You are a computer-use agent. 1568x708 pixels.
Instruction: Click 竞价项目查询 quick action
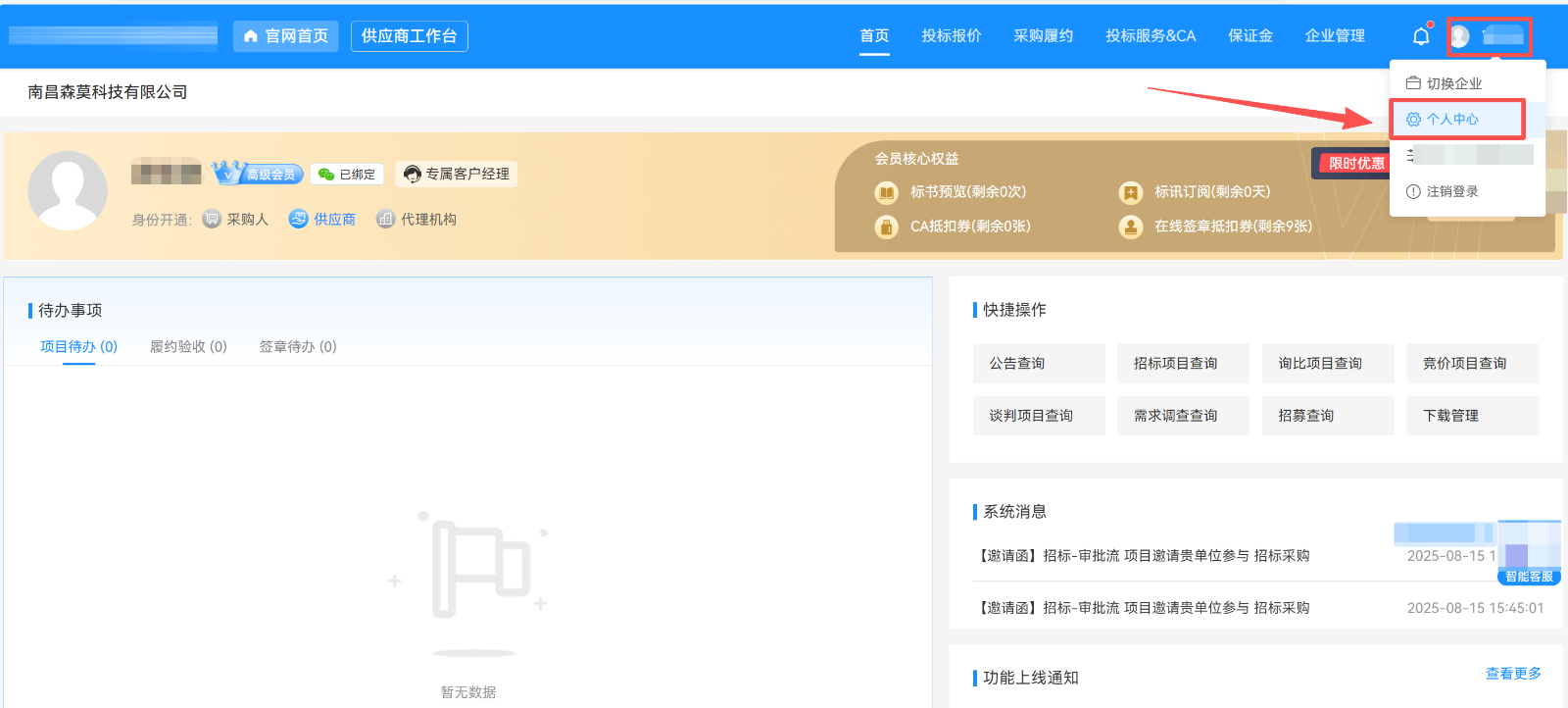(1473, 363)
